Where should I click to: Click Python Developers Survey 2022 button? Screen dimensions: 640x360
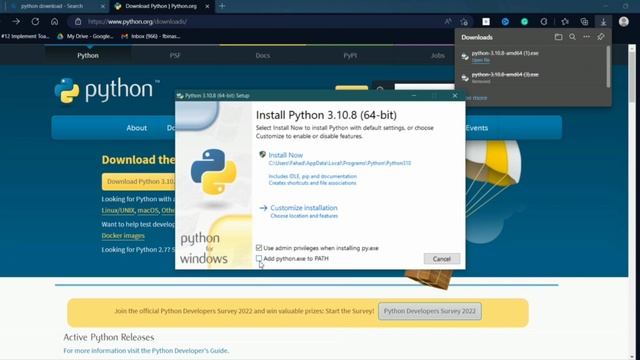(x=430, y=311)
